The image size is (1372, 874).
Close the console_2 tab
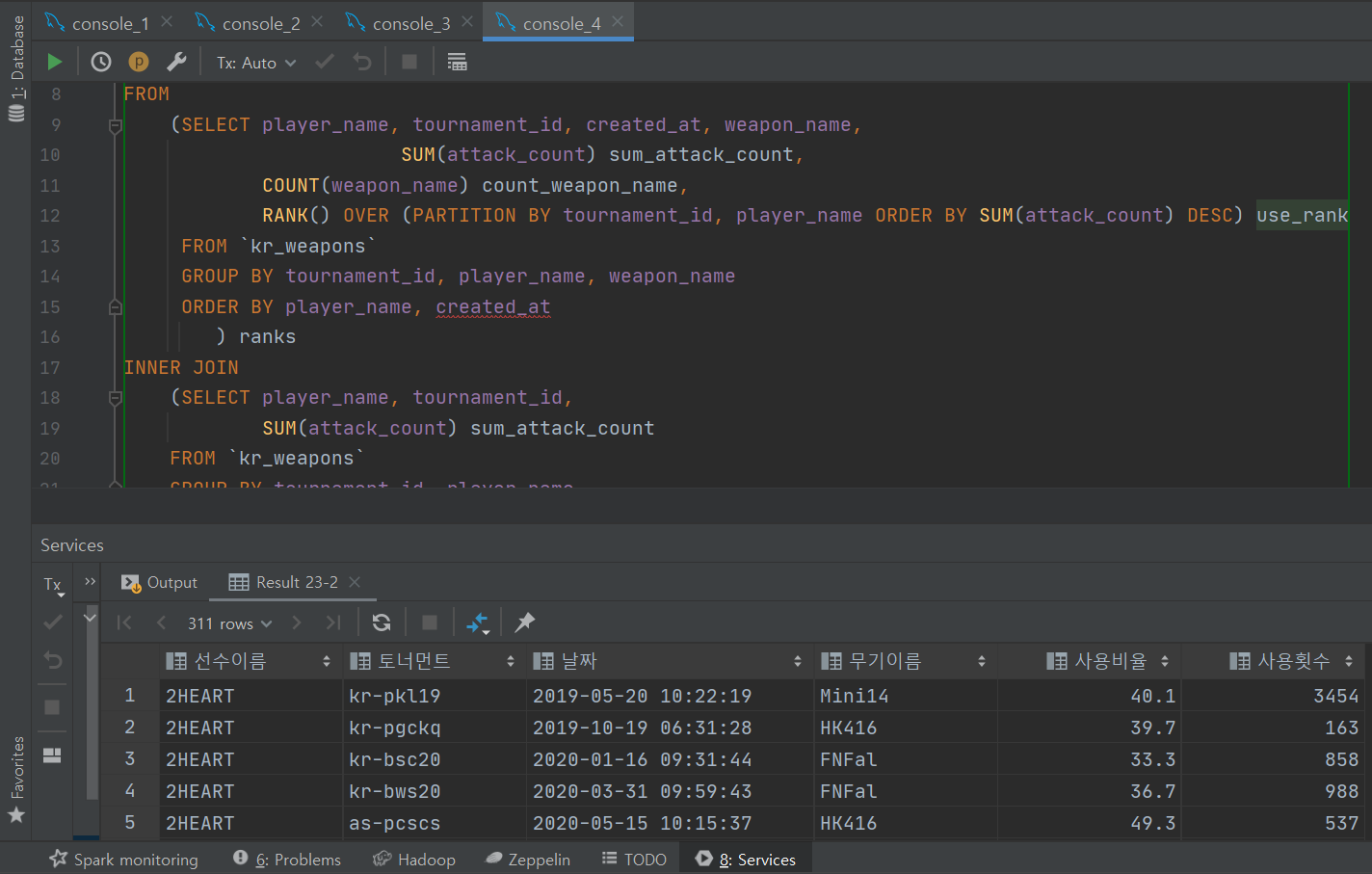point(317,21)
